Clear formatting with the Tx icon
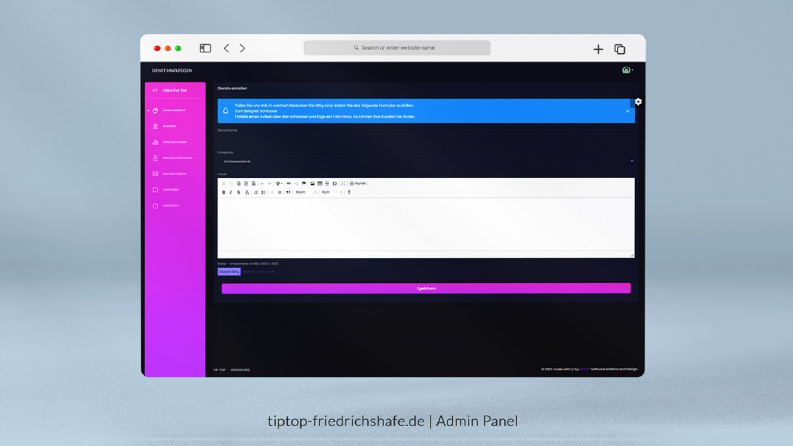This screenshot has width=793, height=446. [x=247, y=192]
